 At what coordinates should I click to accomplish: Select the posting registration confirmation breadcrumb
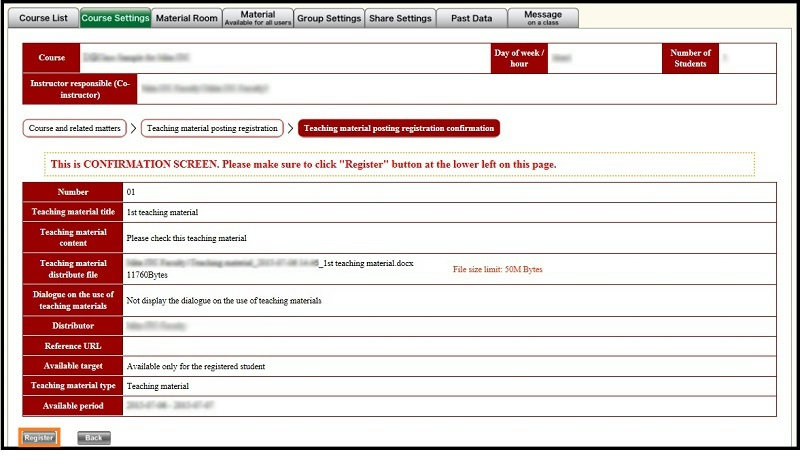click(398, 128)
